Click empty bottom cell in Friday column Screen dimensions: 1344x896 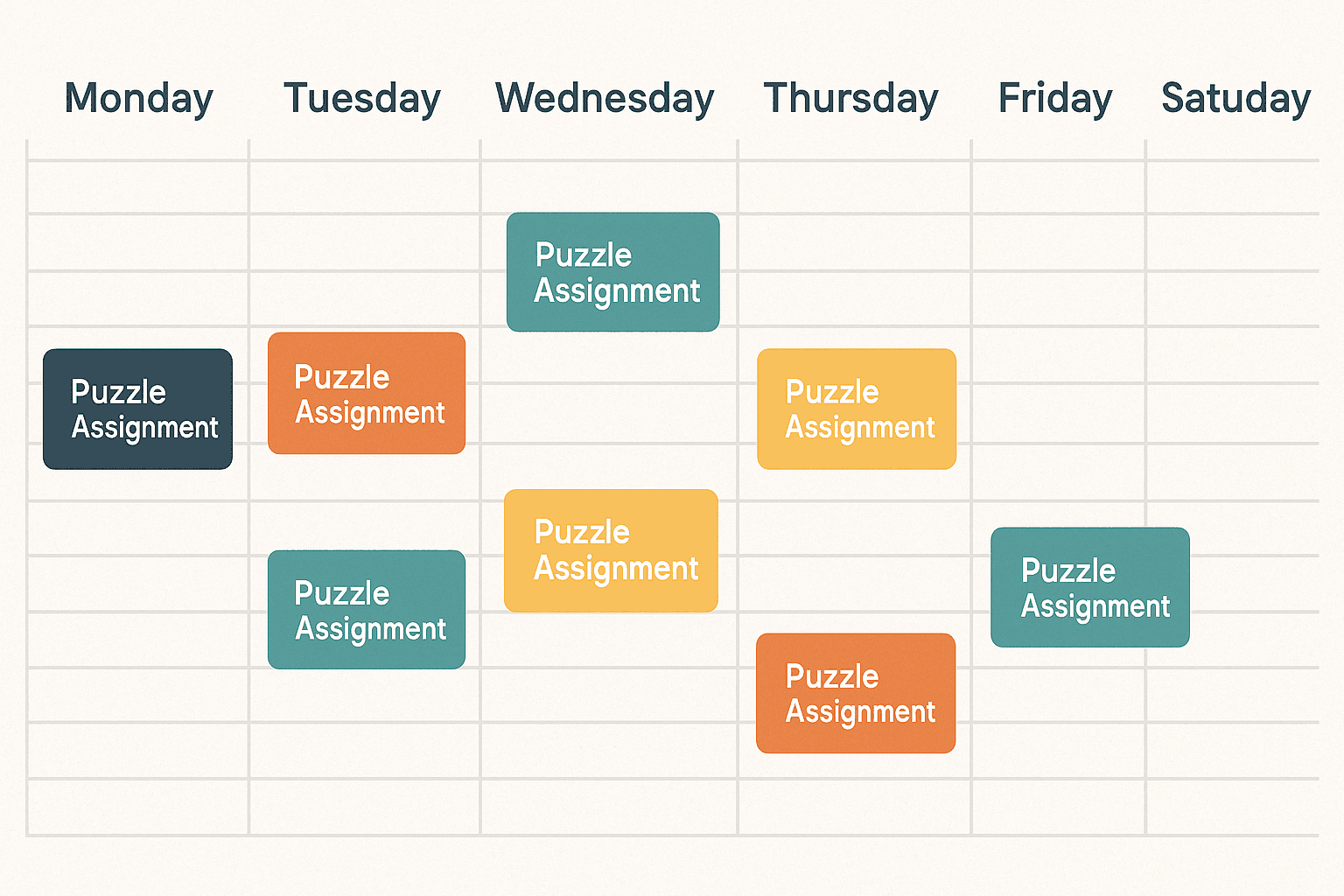click(x=1059, y=807)
